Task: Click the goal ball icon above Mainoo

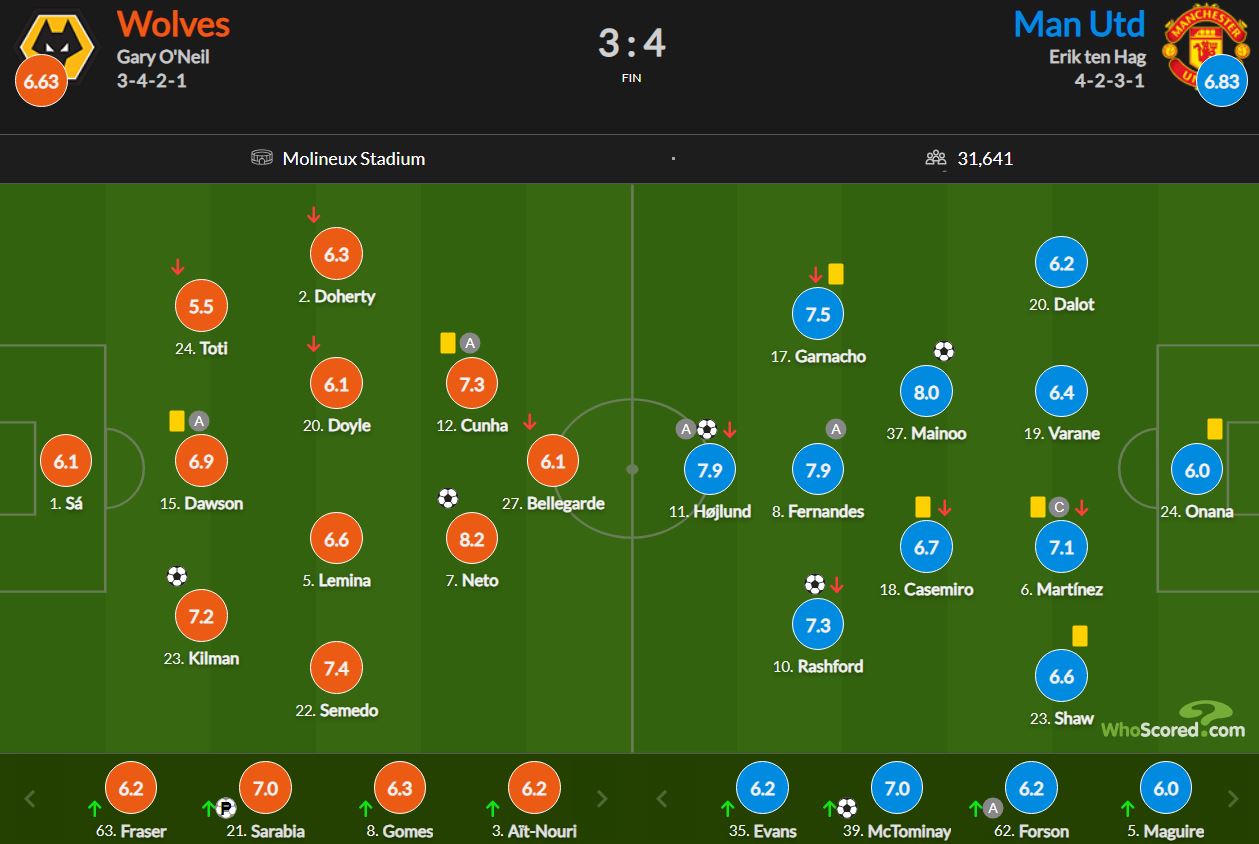Action: (x=944, y=351)
